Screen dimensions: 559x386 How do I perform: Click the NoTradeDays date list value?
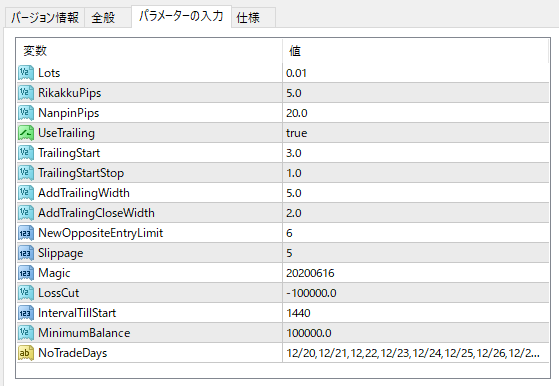(x=416, y=352)
